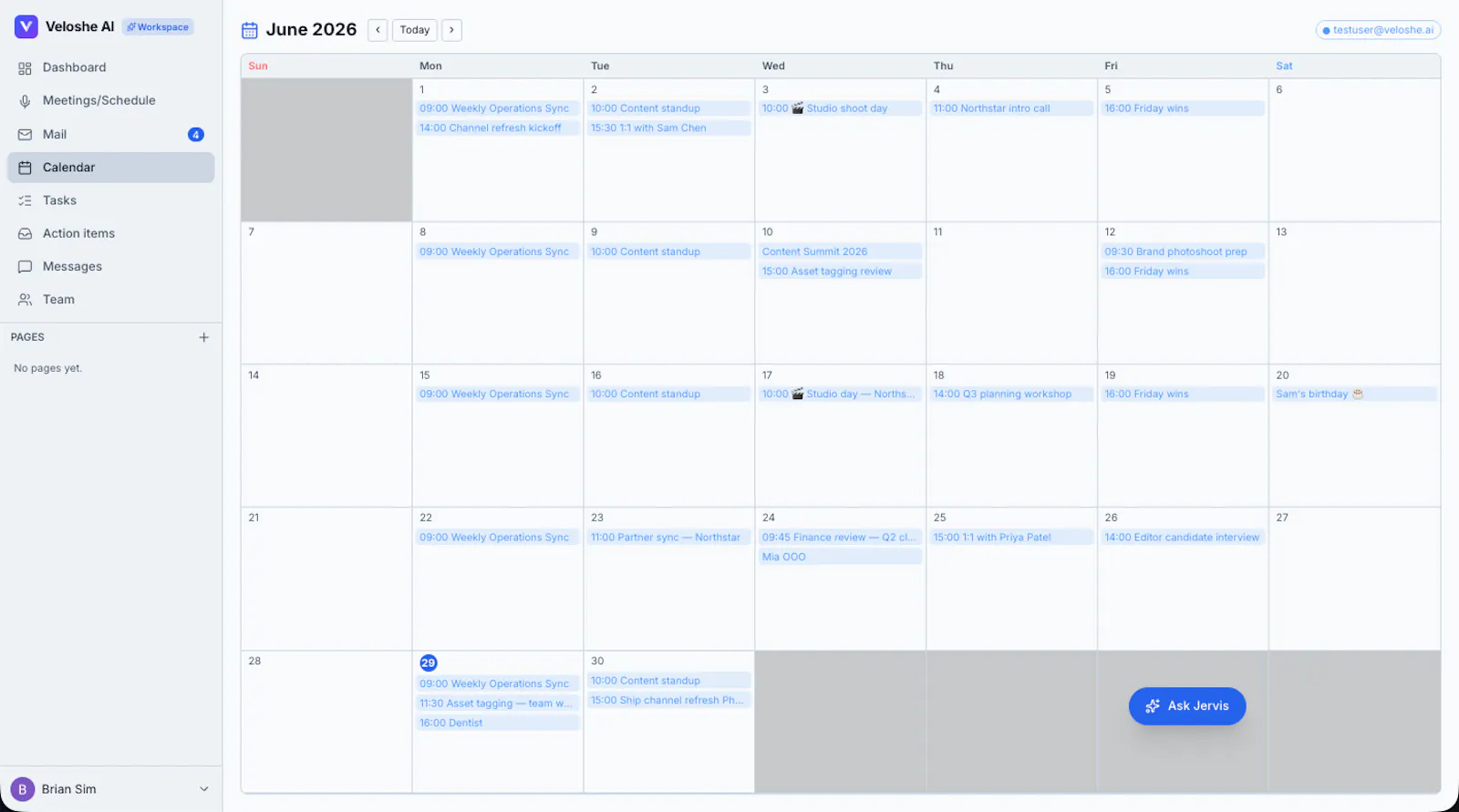Expand the Brian Sim account menu chevron
The width and height of the screenshot is (1459, 812).
pyautogui.click(x=204, y=789)
